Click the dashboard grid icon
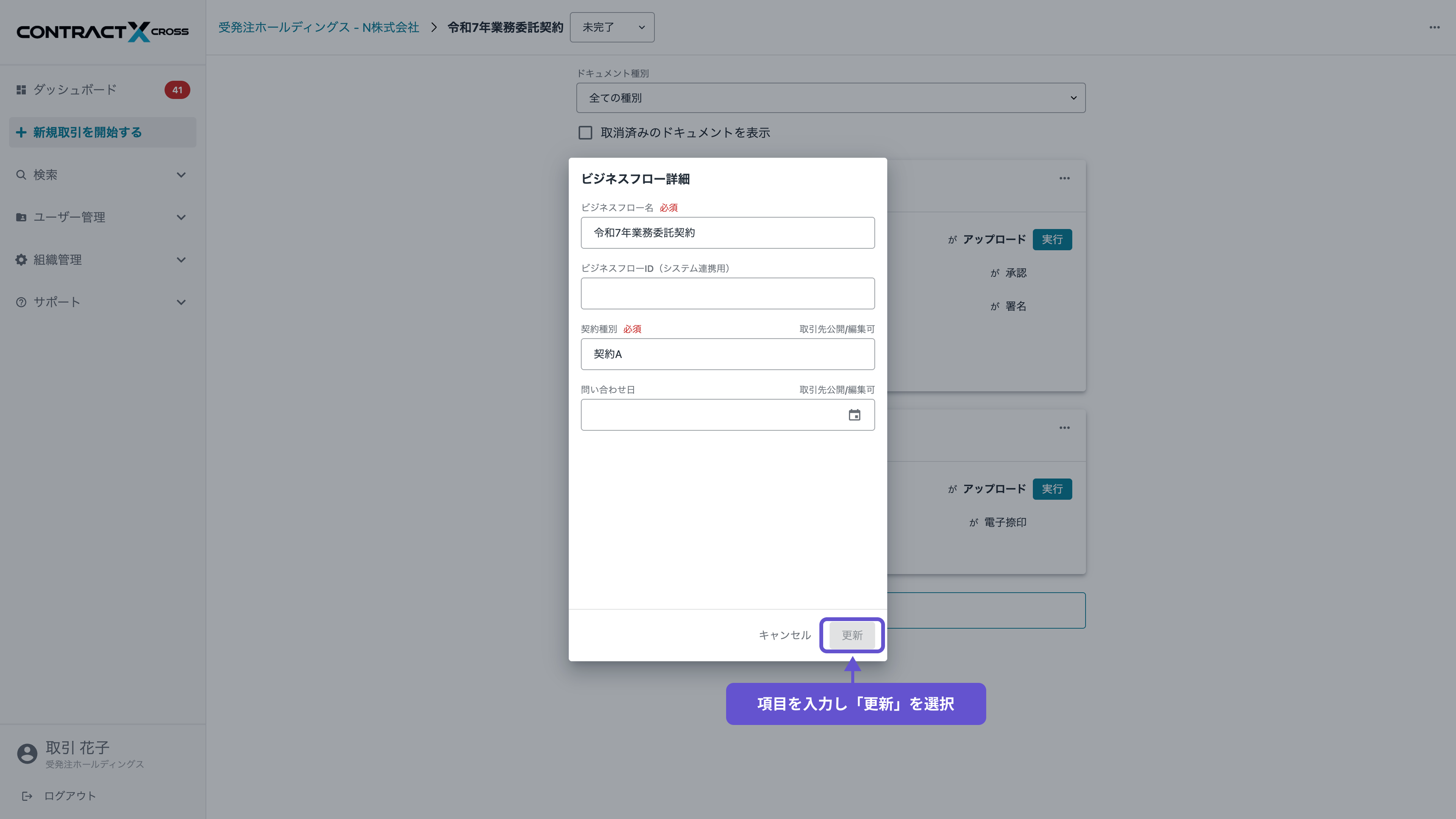 click(x=21, y=90)
